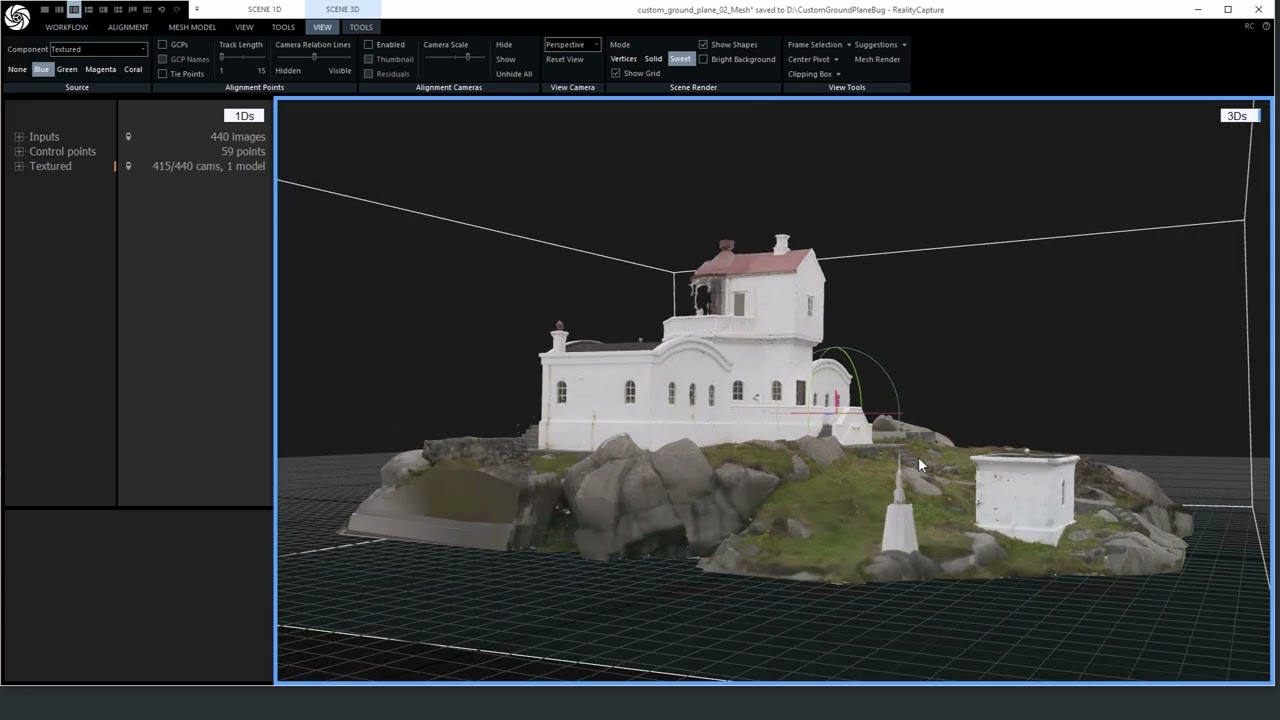1280x720 pixels.
Task: Open the MESH MODEL ribbon tab
Action: pos(192,27)
